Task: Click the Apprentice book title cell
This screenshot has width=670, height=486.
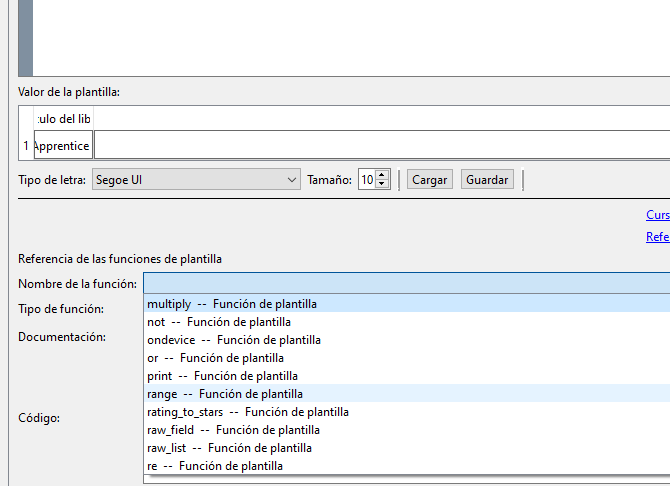Action: 63,145
